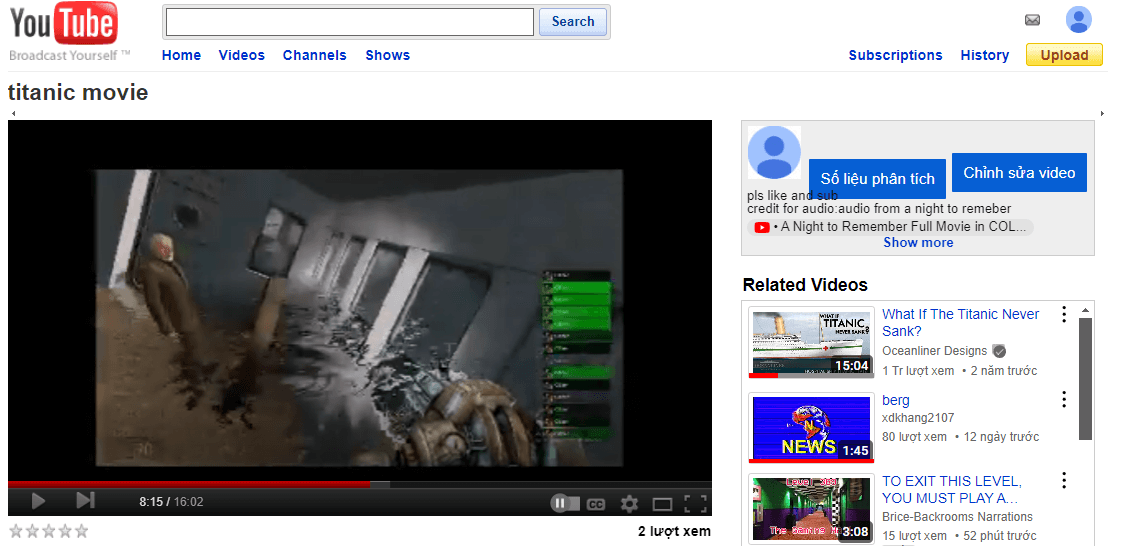Open the 'berg' NEWS thumbnail
1137x546 pixels.
pos(811,428)
